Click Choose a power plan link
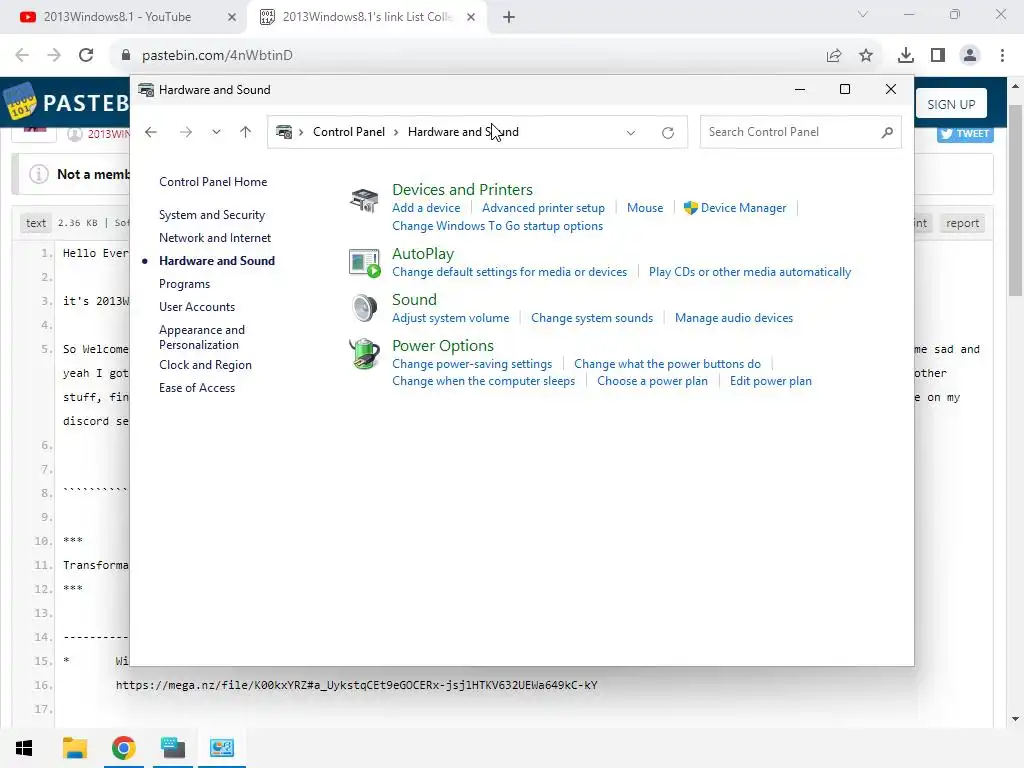Image resolution: width=1024 pixels, height=768 pixels. click(652, 381)
